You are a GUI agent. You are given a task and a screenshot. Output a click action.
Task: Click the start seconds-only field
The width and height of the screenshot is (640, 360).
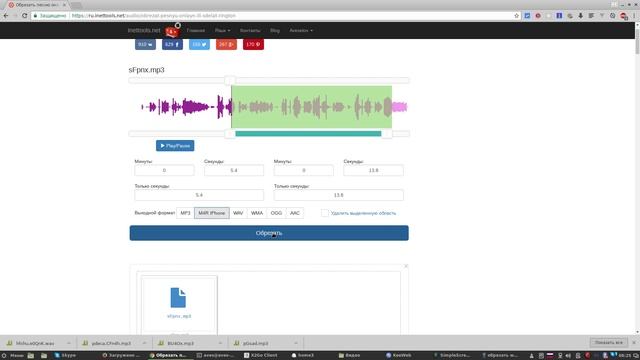pos(199,195)
